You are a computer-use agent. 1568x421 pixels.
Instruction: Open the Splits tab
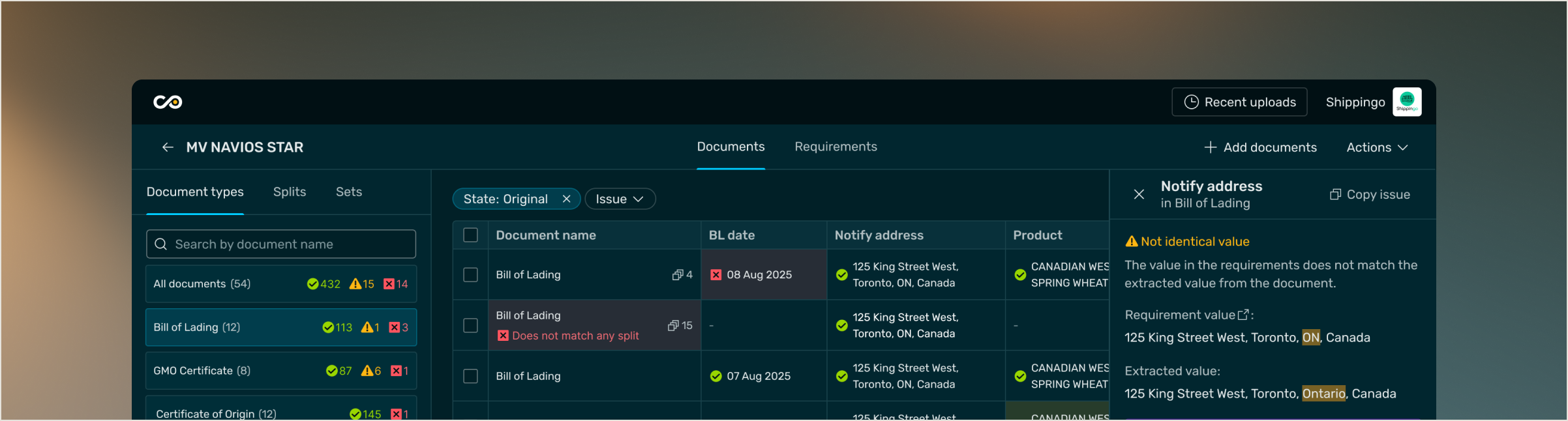pyautogui.click(x=290, y=192)
